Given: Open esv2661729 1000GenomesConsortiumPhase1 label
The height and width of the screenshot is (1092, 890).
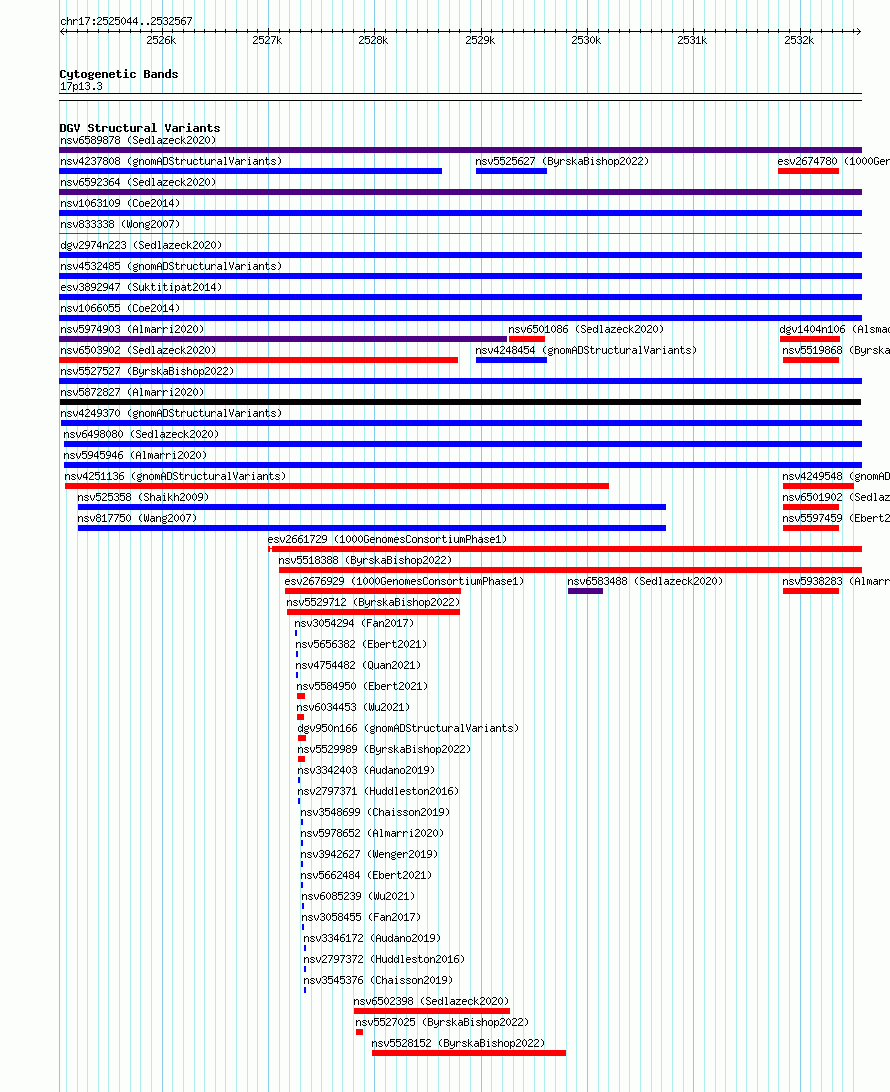Looking at the screenshot, I should pos(387,539).
